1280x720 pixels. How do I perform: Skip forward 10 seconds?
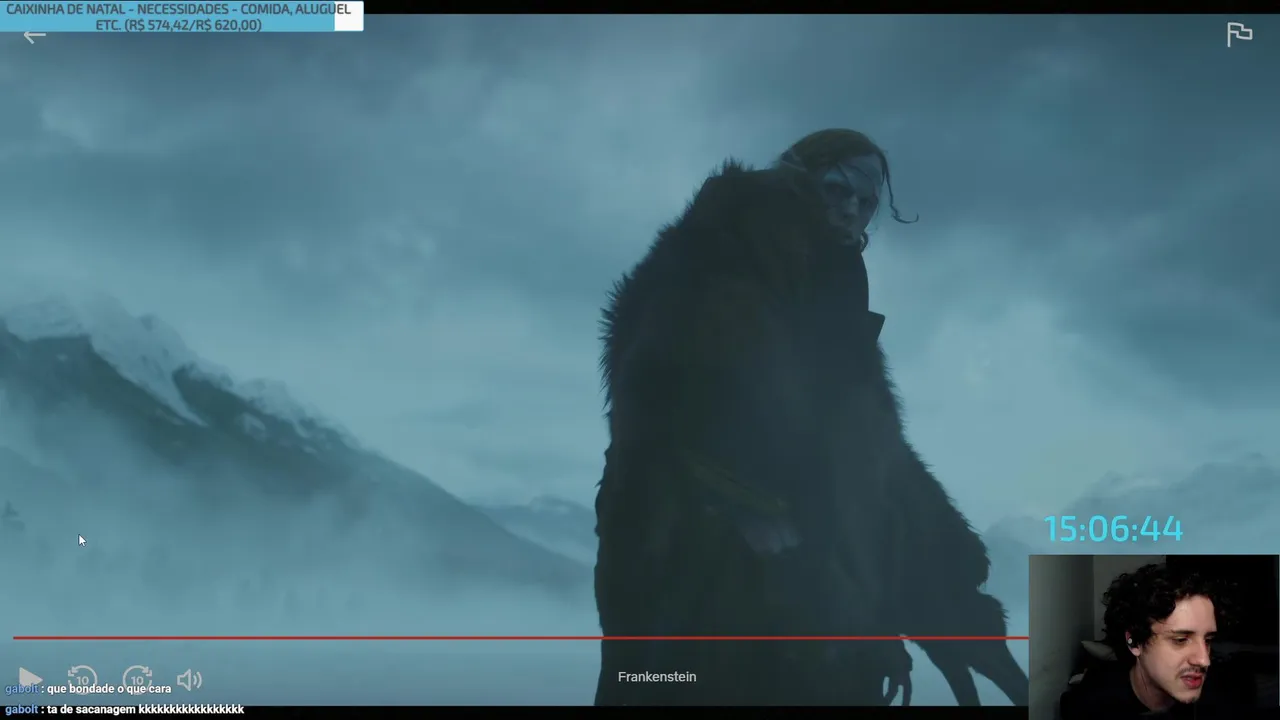(x=137, y=679)
